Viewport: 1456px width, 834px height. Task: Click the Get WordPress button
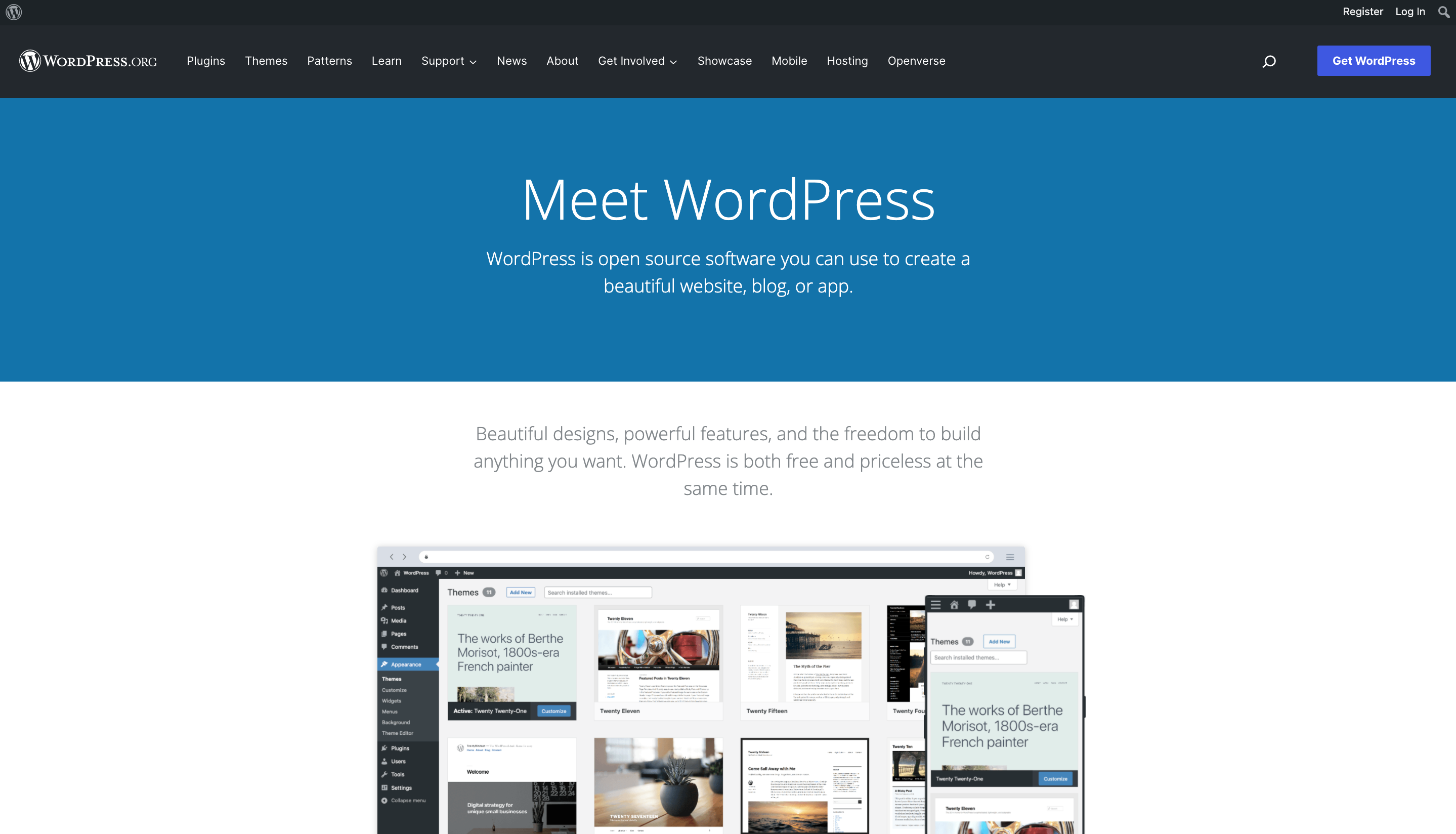[x=1373, y=60]
